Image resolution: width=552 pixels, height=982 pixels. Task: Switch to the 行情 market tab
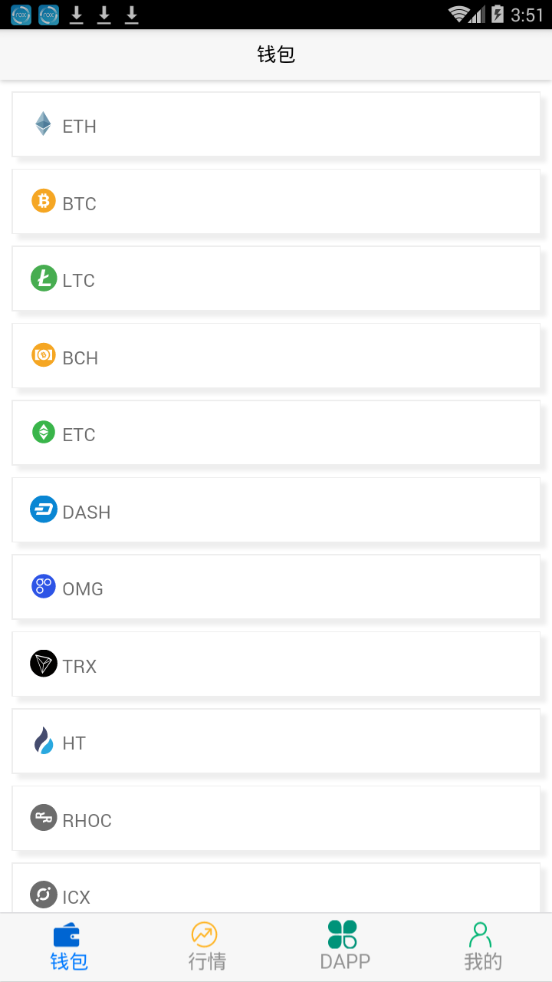pyautogui.click(x=207, y=946)
